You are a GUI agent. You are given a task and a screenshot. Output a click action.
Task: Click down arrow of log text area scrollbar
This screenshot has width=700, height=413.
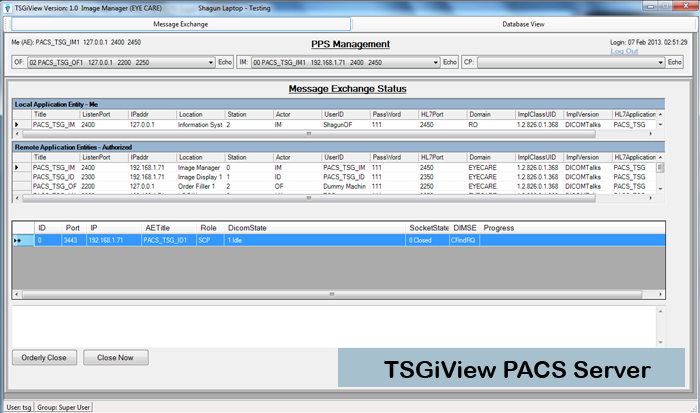(x=660, y=342)
